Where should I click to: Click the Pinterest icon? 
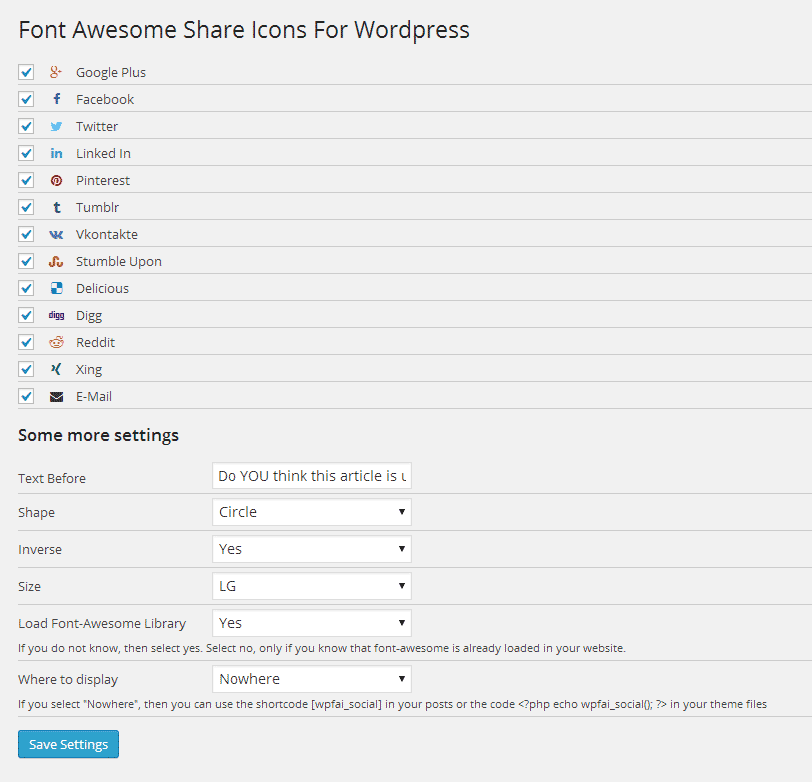coord(56,180)
